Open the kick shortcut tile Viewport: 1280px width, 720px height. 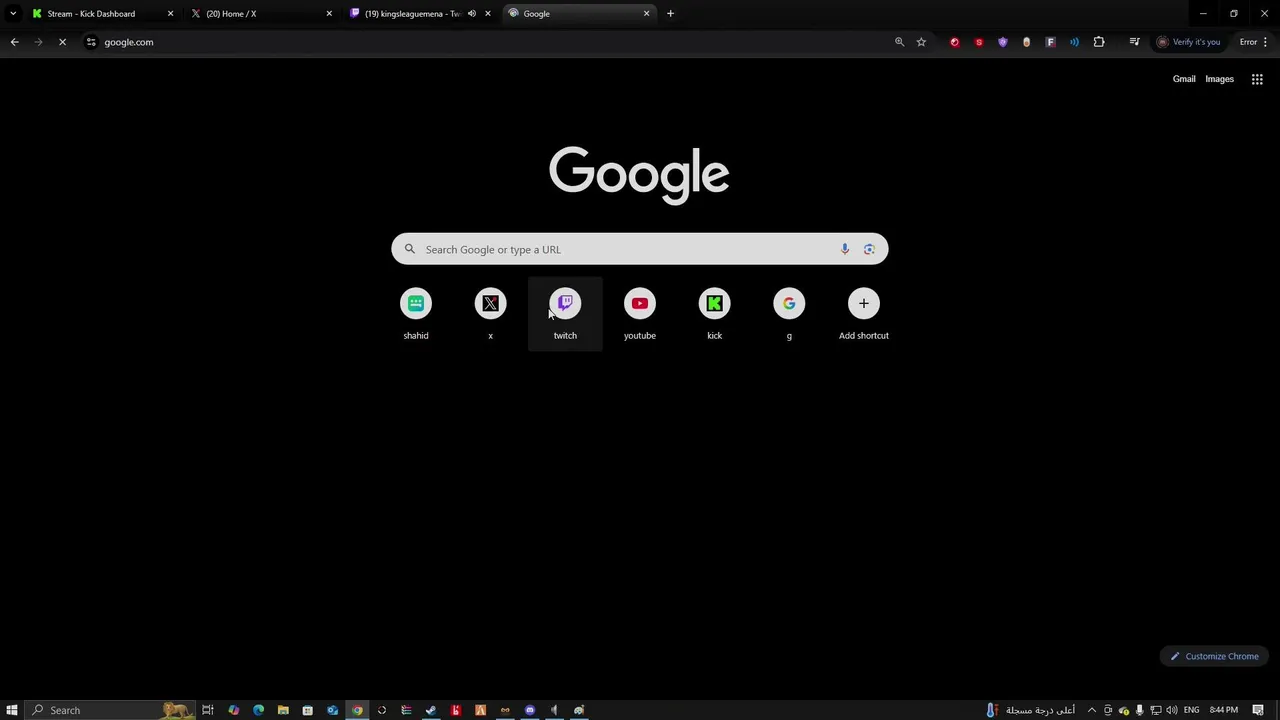(x=714, y=314)
